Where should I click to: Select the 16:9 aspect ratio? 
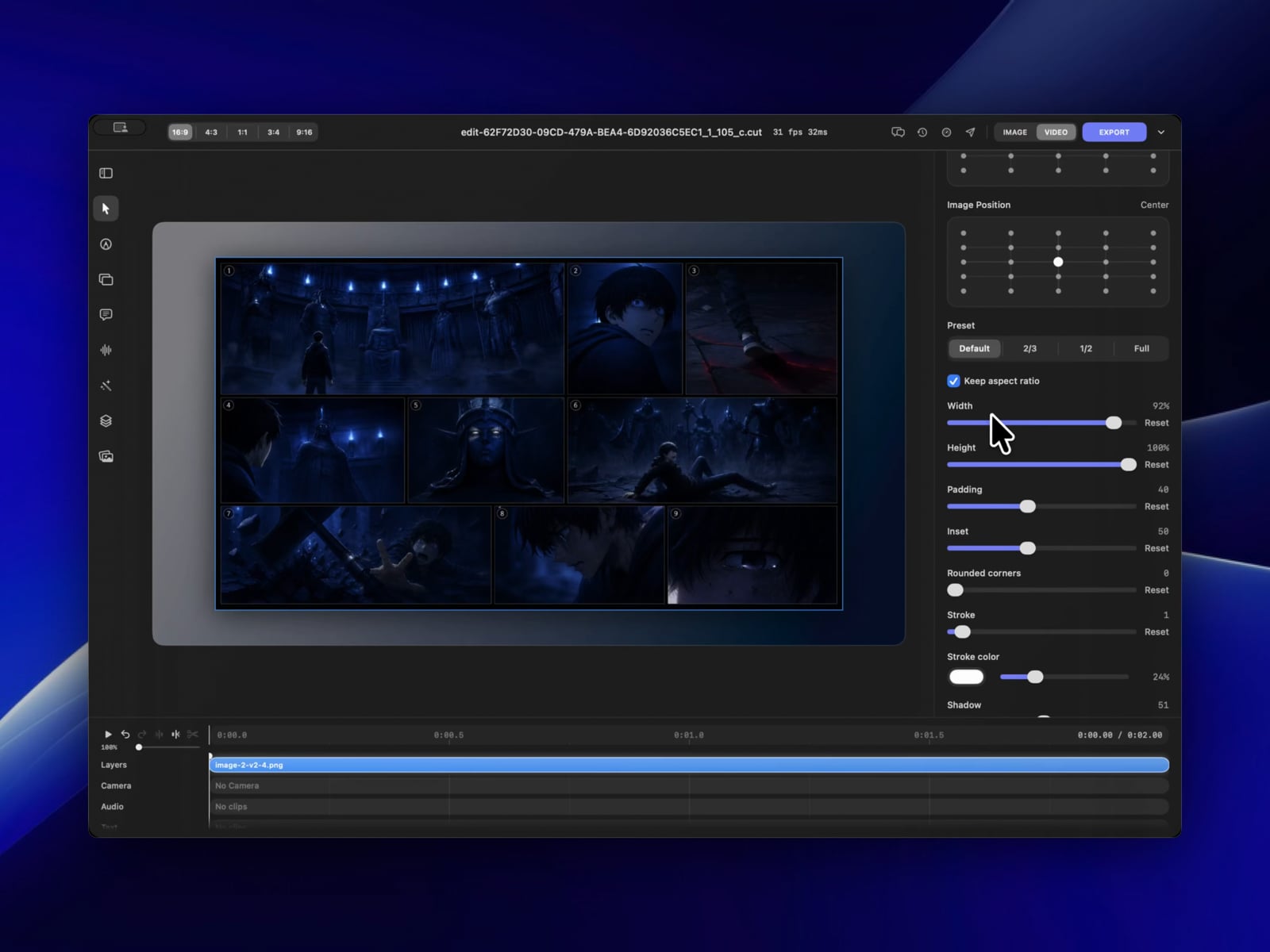coord(180,132)
